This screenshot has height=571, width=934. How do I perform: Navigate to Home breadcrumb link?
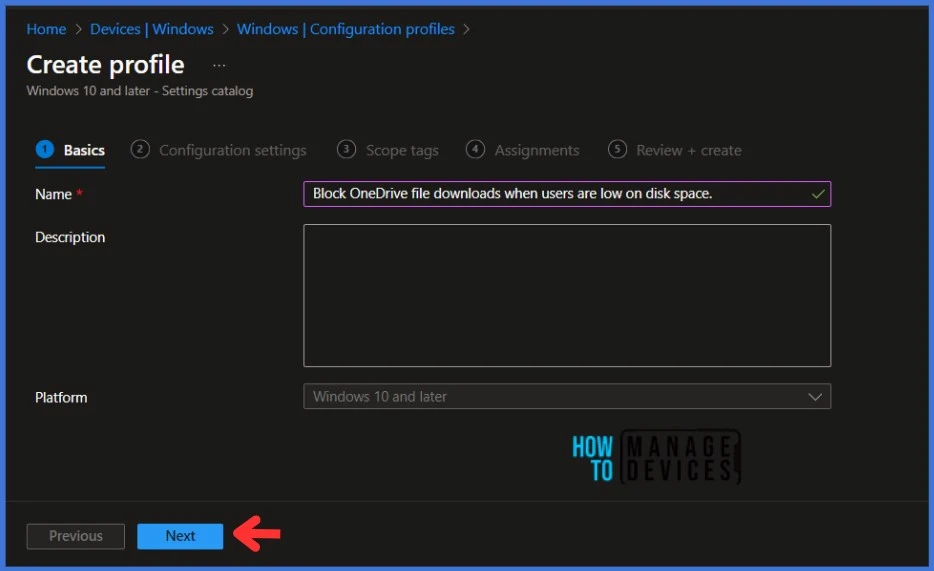46,29
